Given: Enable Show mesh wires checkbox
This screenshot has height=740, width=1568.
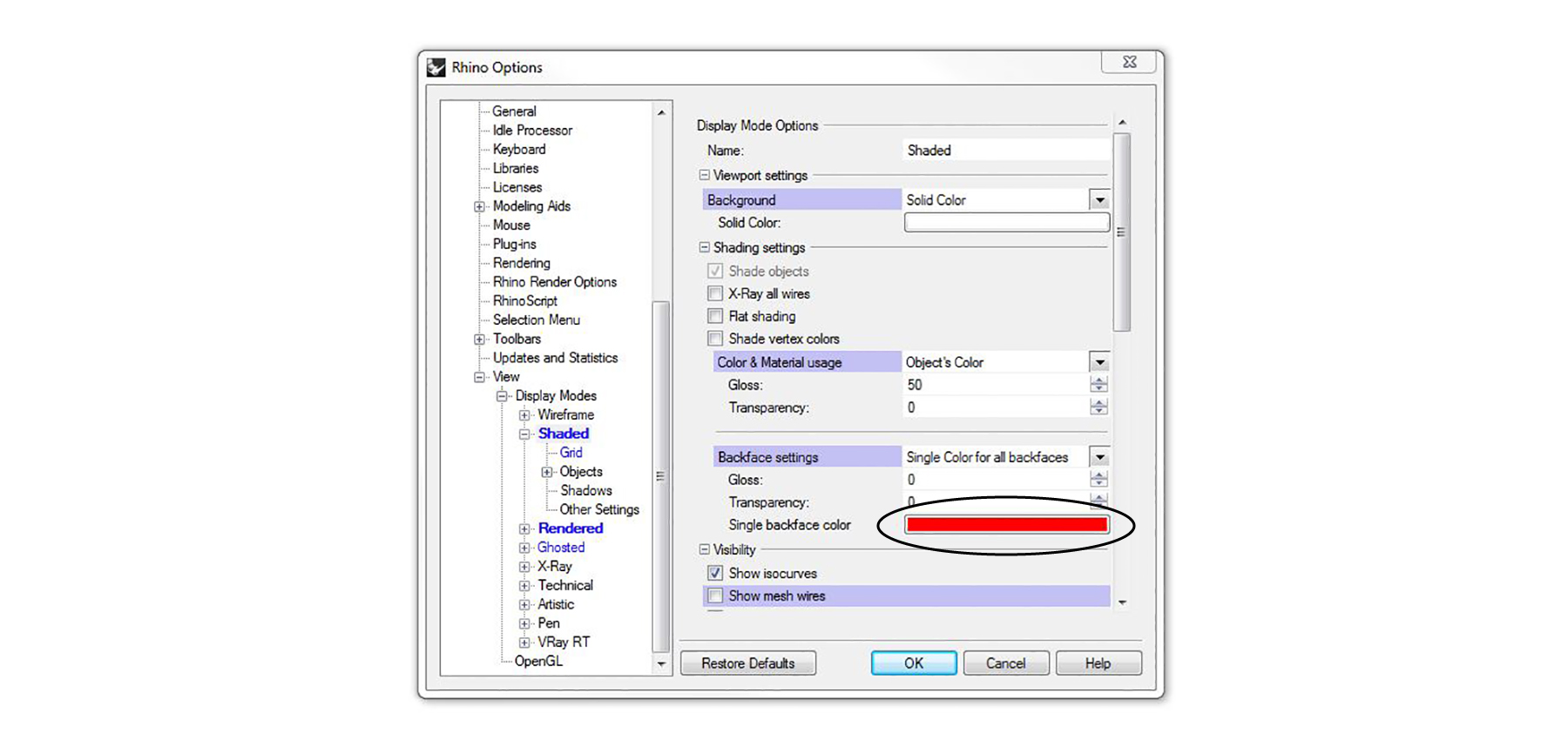Looking at the screenshot, I should [715, 595].
